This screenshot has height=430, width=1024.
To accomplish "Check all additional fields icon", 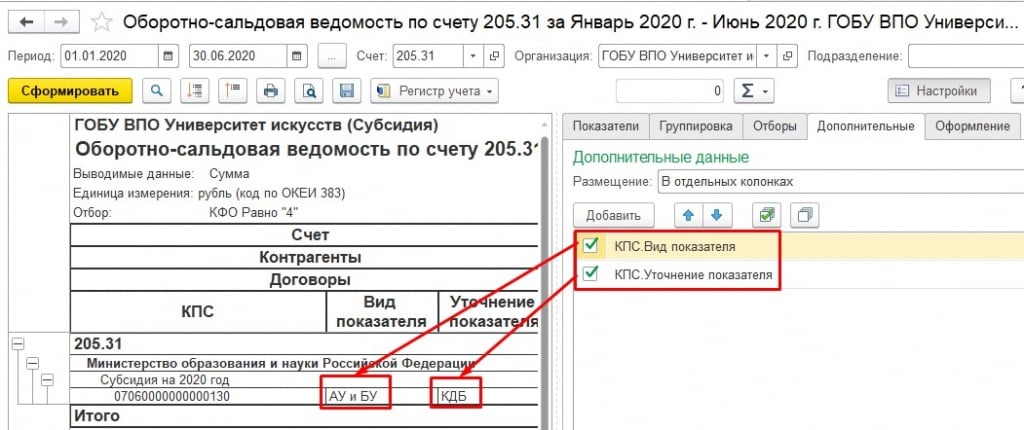I will pyautogui.click(x=765, y=215).
